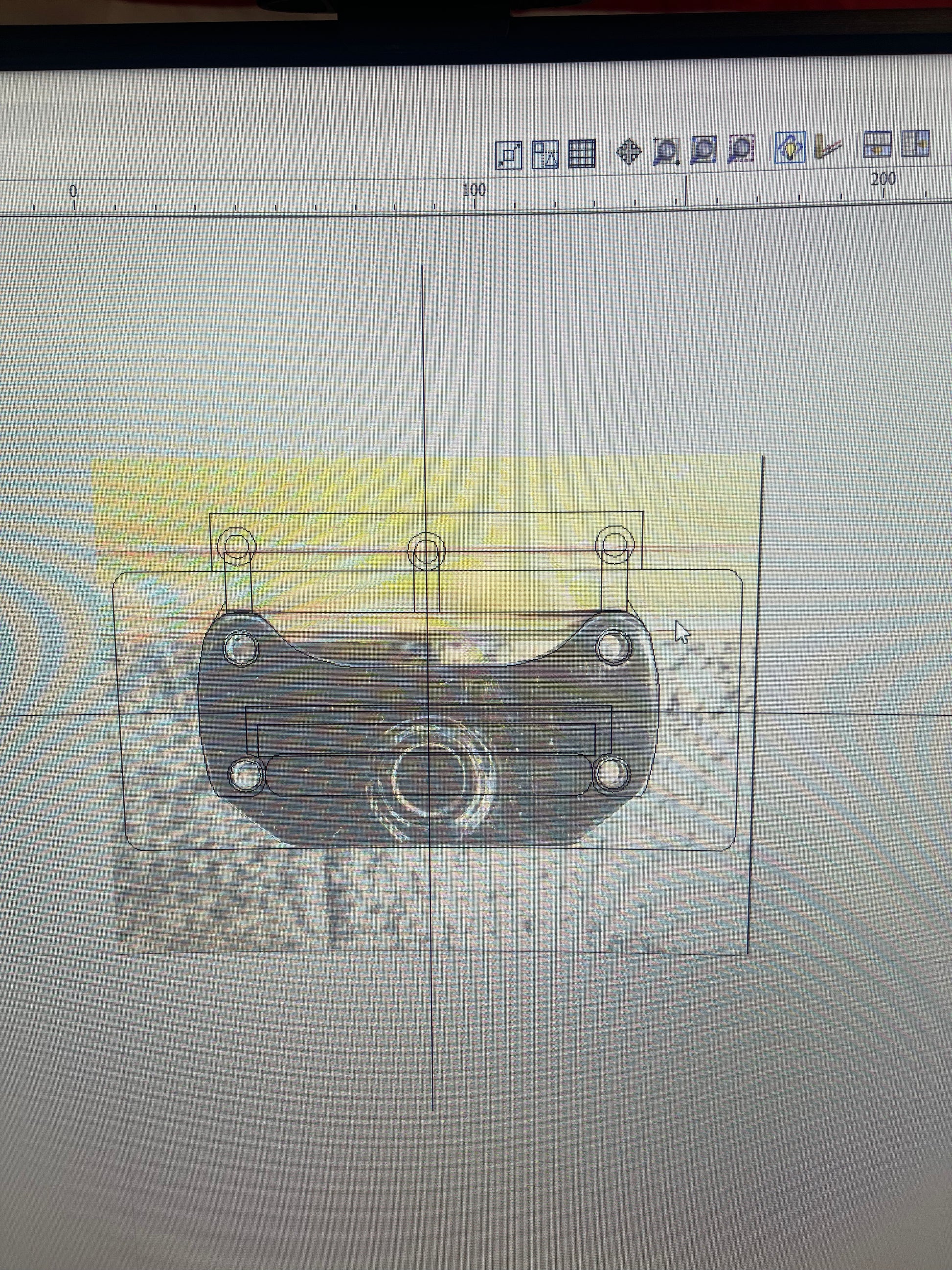Toggle the smart snapping guides icon
Screen dimensions: 952x1270
pyautogui.click(x=545, y=155)
